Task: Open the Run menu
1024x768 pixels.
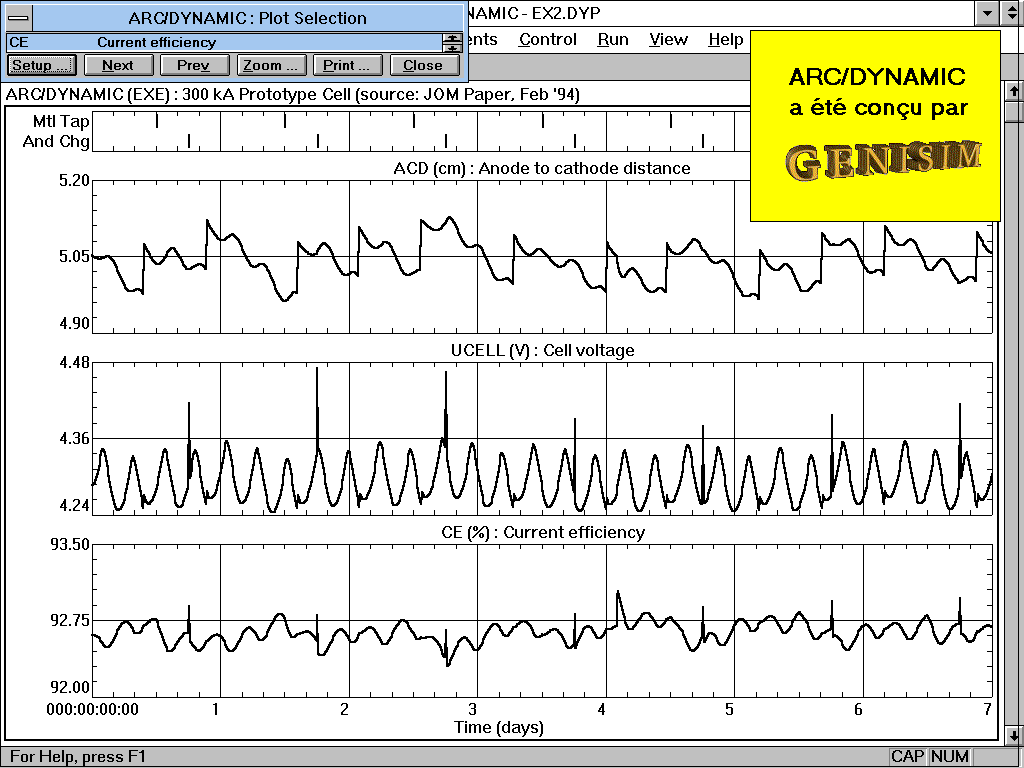Action: [x=613, y=40]
